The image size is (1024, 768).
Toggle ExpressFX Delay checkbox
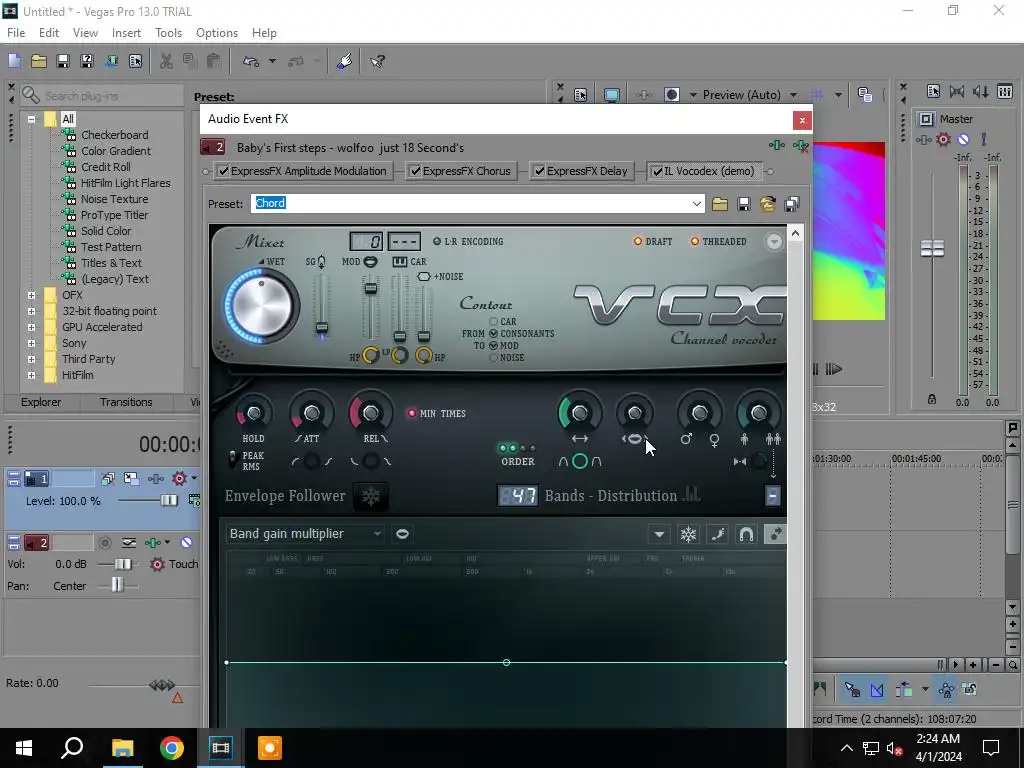click(x=539, y=171)
